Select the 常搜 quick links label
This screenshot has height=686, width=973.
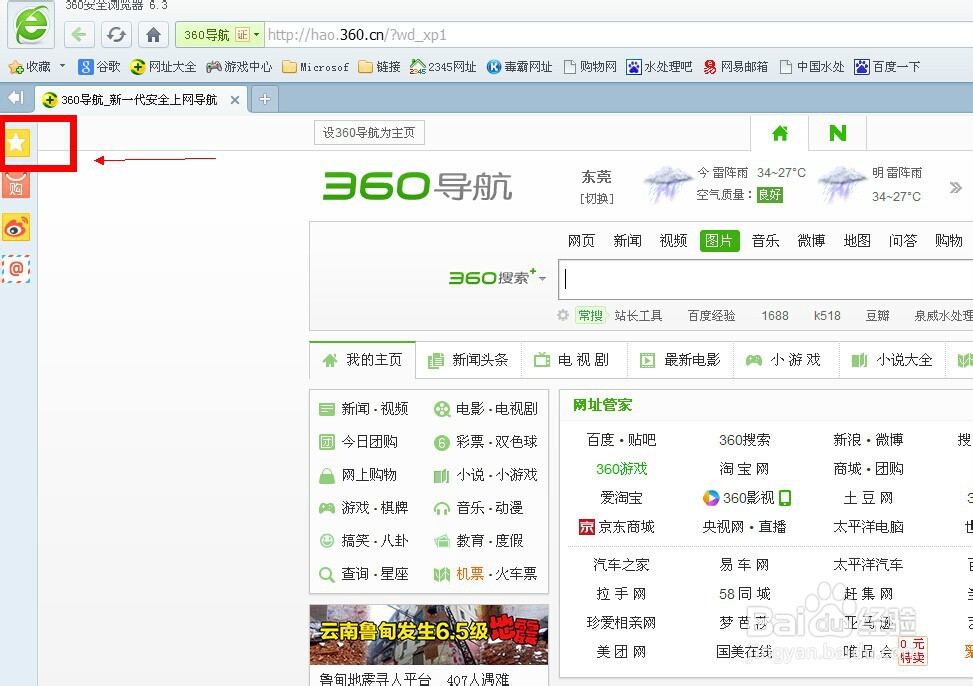[x=590, y=315]
